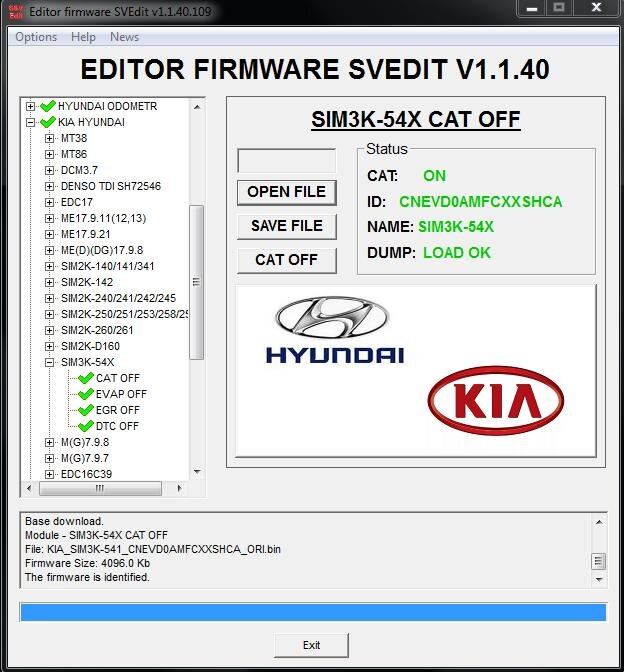This screenshot has width=624, height=672.
Task: Click the KIA logo image
Action: click(x=496, y=400)
